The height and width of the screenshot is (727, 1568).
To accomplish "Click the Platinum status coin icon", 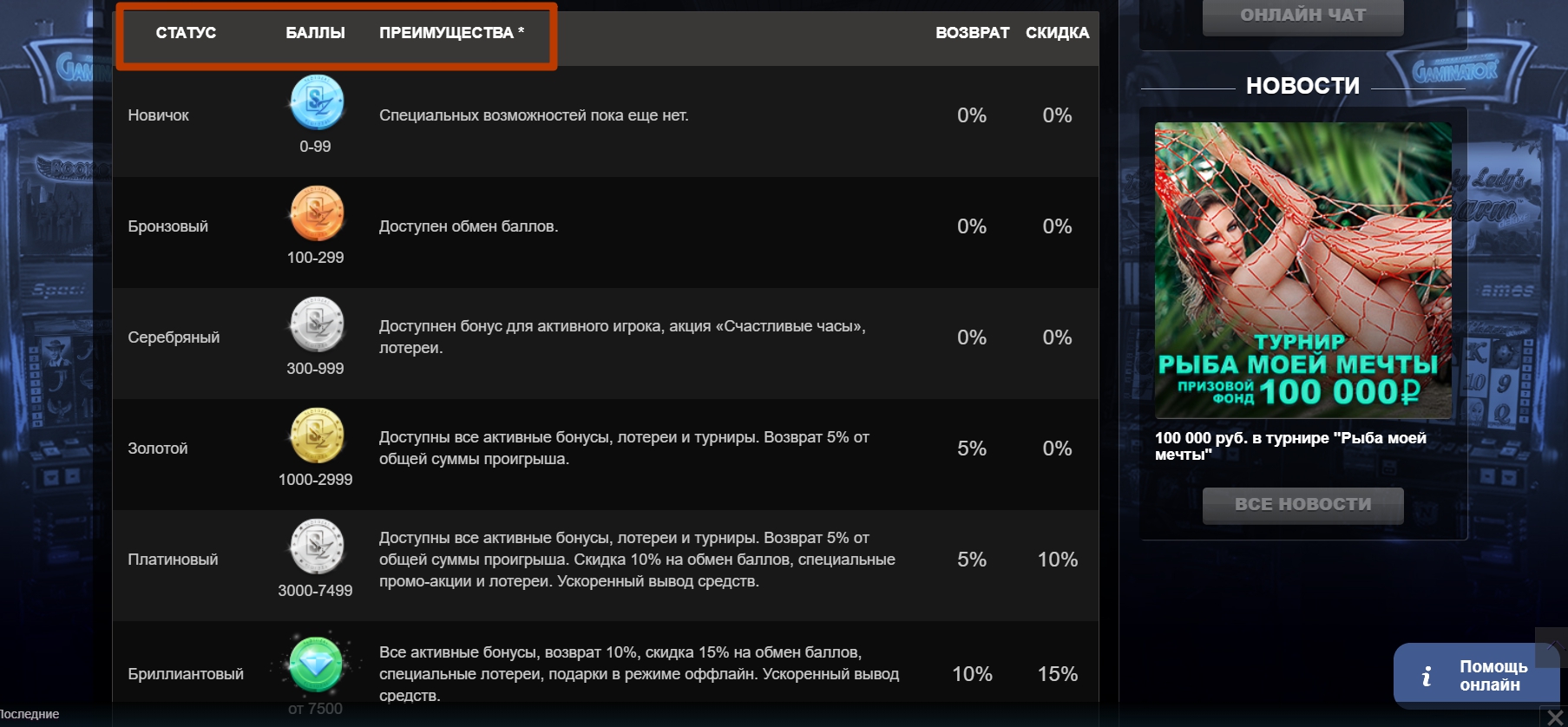I will [x=317, y=547].
